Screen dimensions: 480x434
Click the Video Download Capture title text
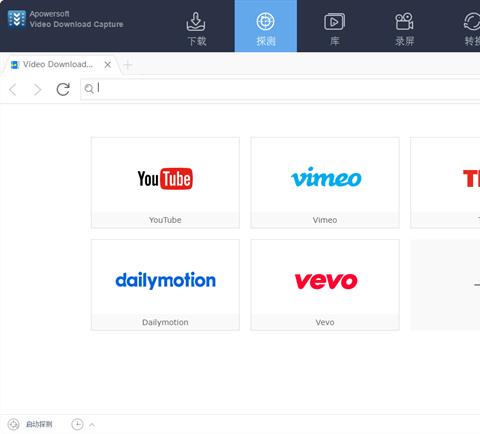pos(76,24)
